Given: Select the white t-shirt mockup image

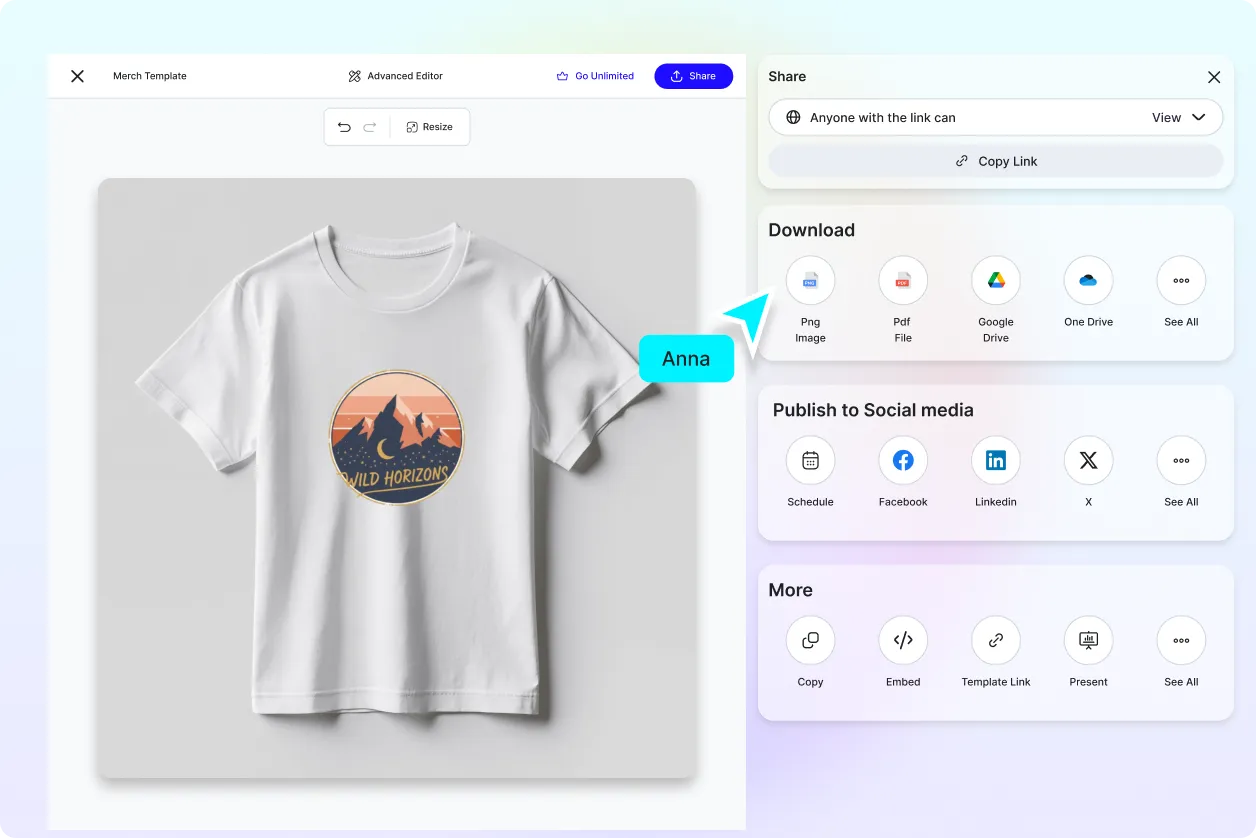Looking at the screenshot, I should [396, 478].
